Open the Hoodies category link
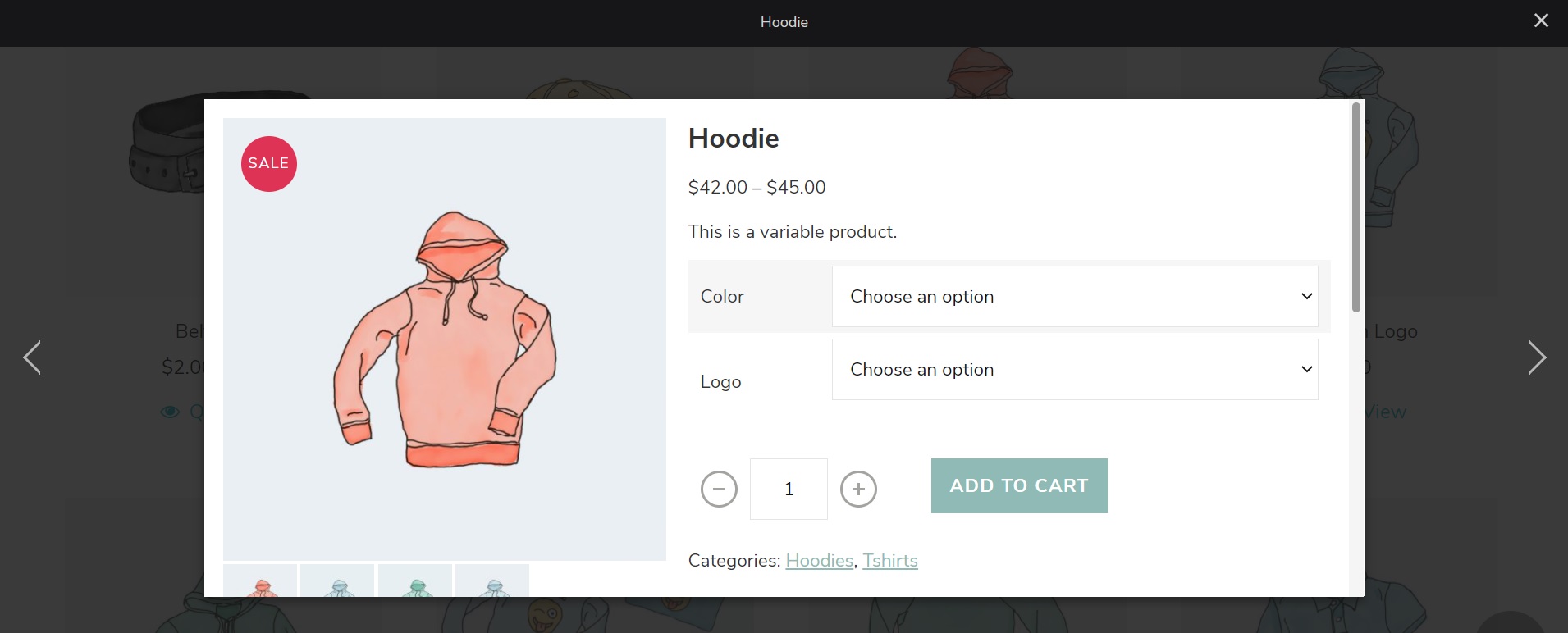This screenshot has height=633, width=1568. tap(819, 561)
